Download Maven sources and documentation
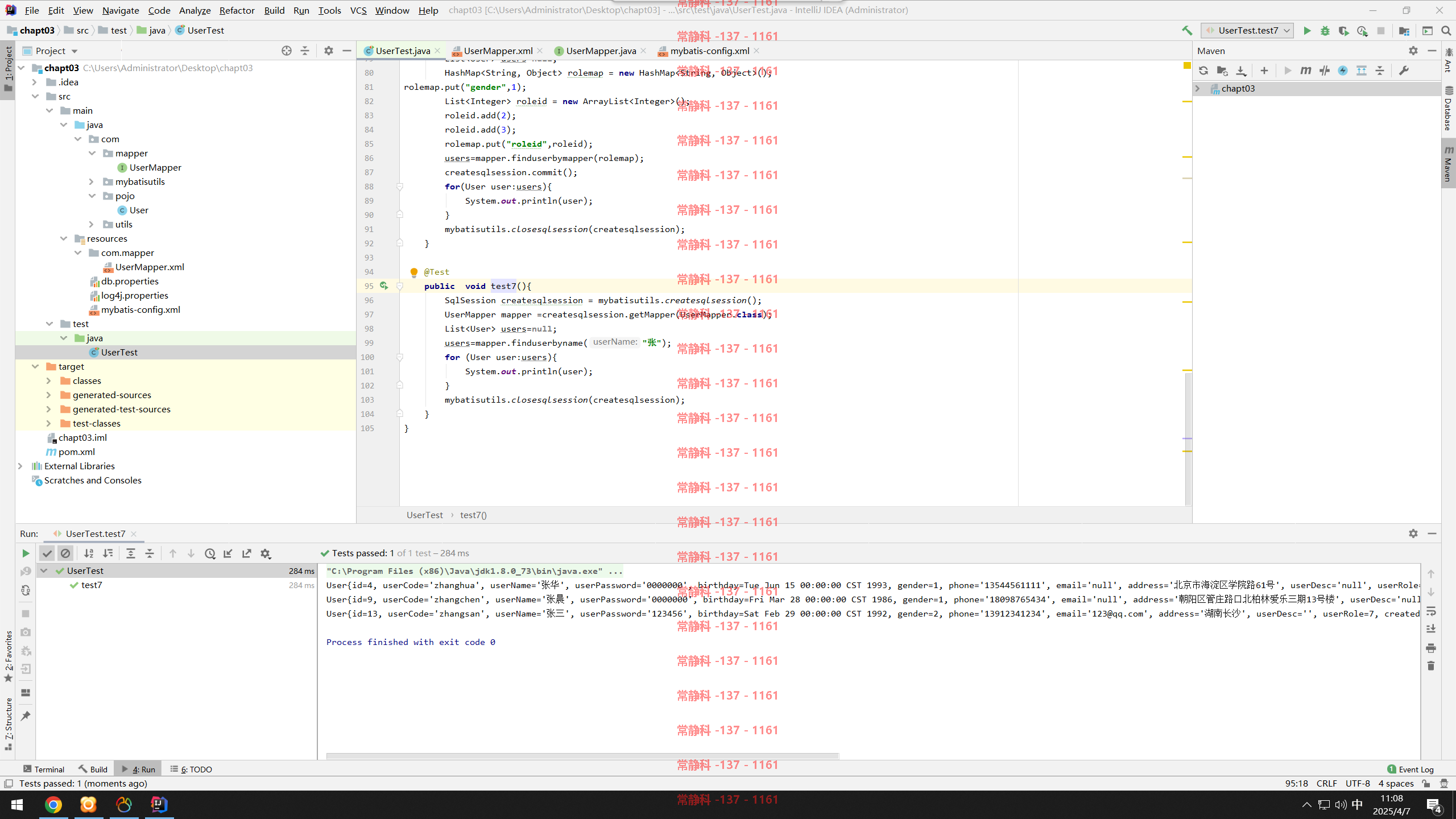 (x=1241, y=71)
